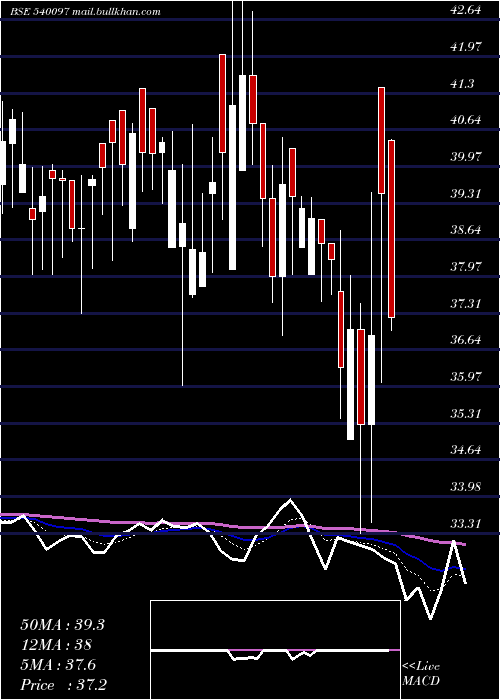Select the 42.64 price axis label
500x700 pixels.
pyautogui.click(x=466, y=10)
